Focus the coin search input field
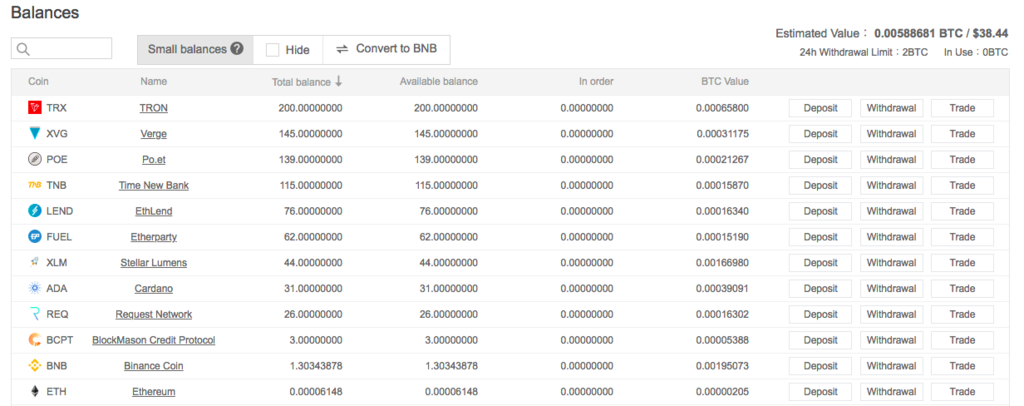This screenshot has width=1024, height=406. (x=61, y=48)
